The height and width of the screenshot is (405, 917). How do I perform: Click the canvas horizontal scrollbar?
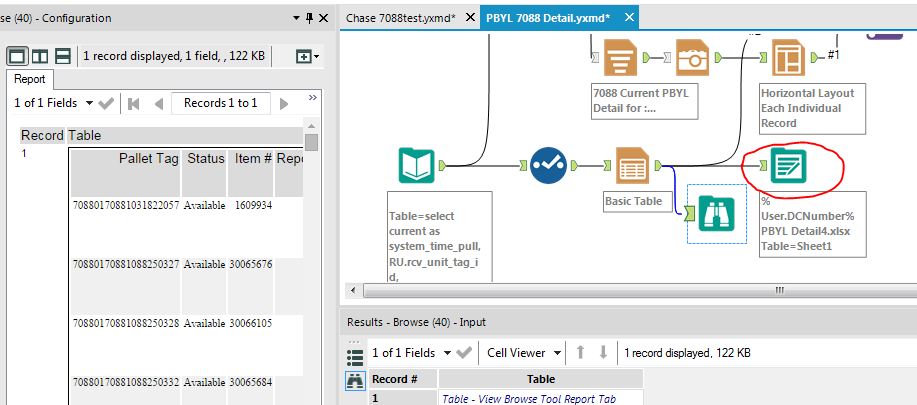tap(640, 290)
